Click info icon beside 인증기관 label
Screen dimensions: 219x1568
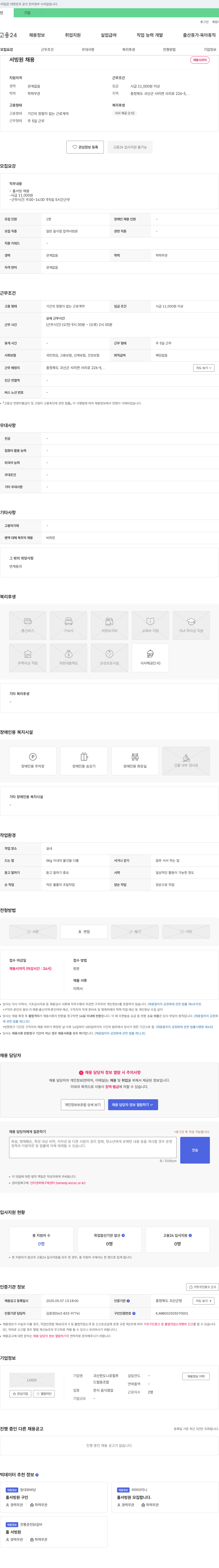point(128,1301)
